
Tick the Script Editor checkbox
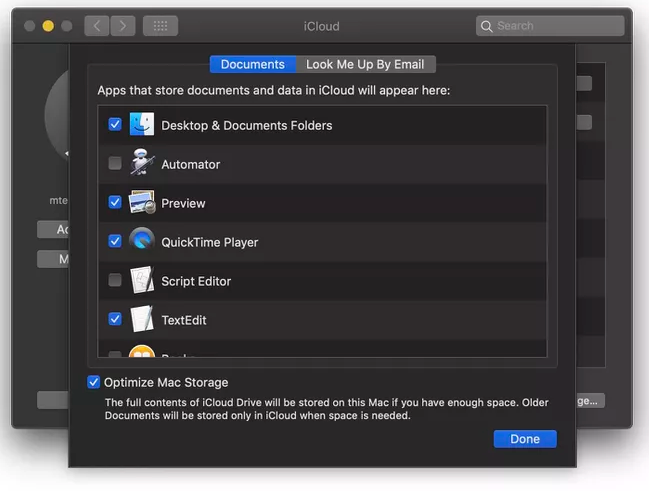[115, 280]
